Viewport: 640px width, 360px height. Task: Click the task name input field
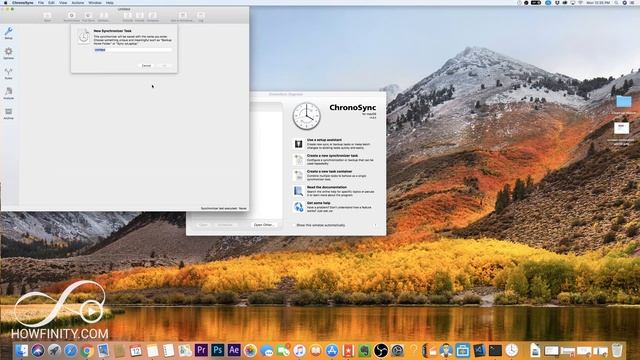pos(133,50)
